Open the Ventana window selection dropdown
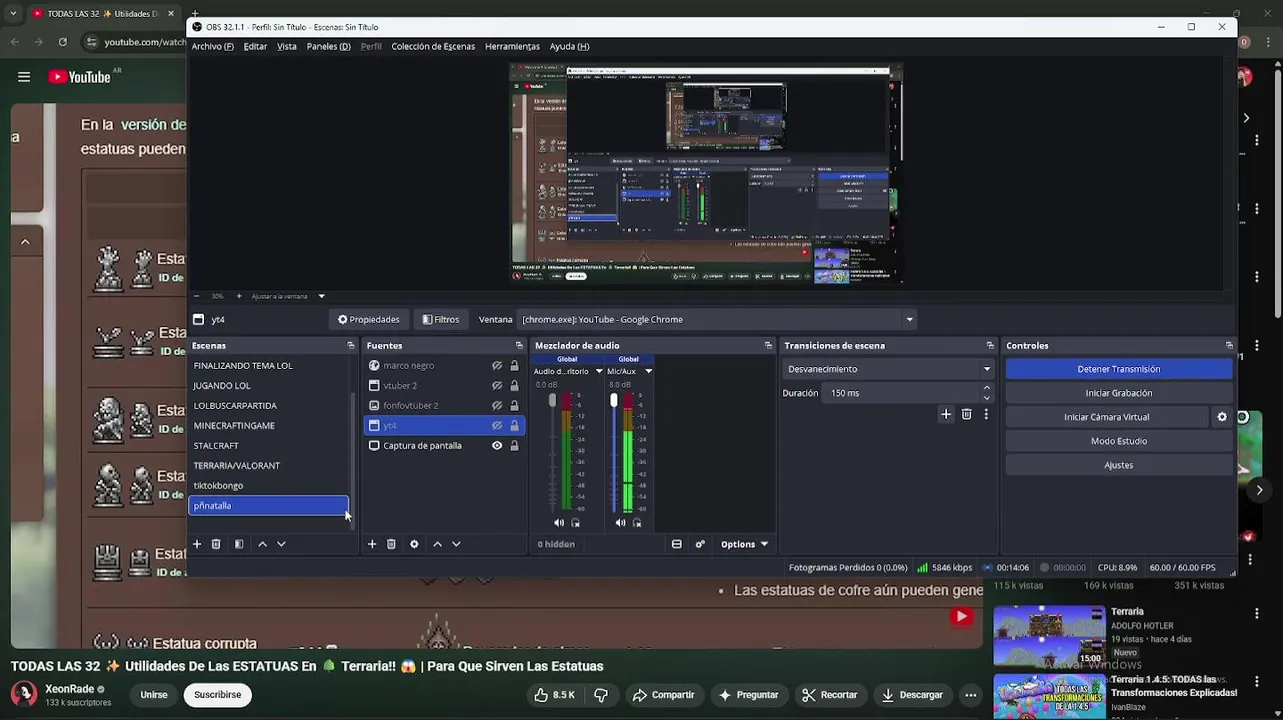 (x=717, y=320)
